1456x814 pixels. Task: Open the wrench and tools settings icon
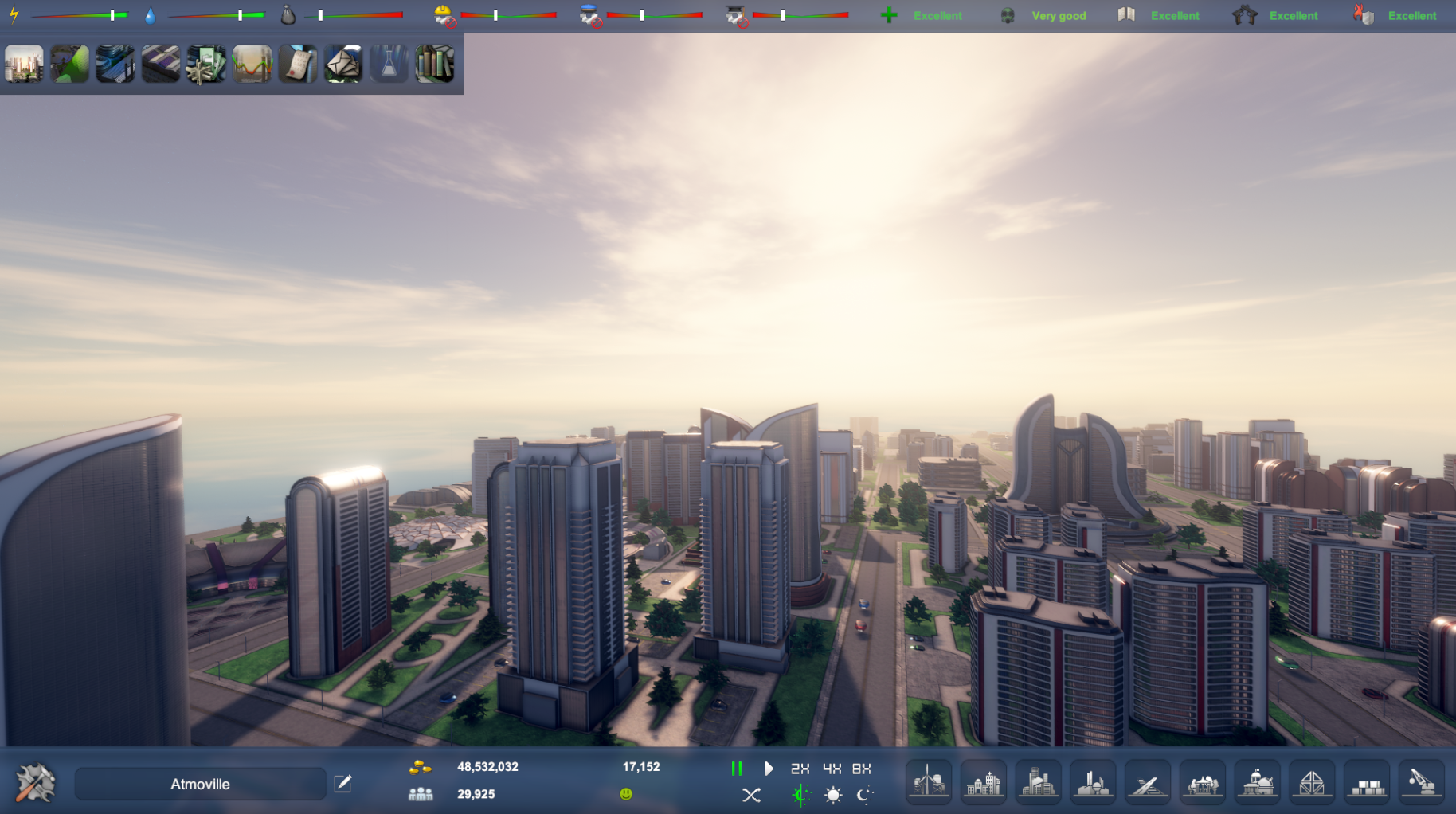[35, 783]
